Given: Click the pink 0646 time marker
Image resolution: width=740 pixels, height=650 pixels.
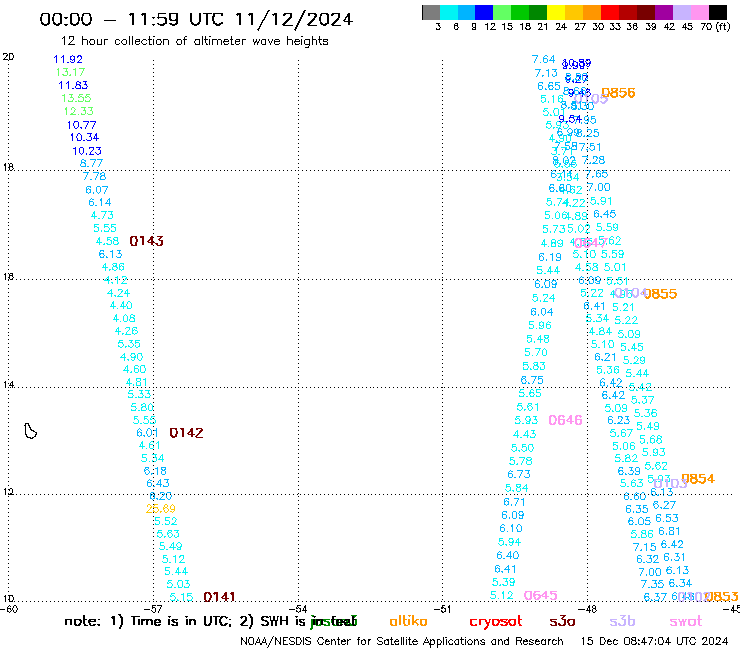Looking at the screenshot, I should [565, 420].
